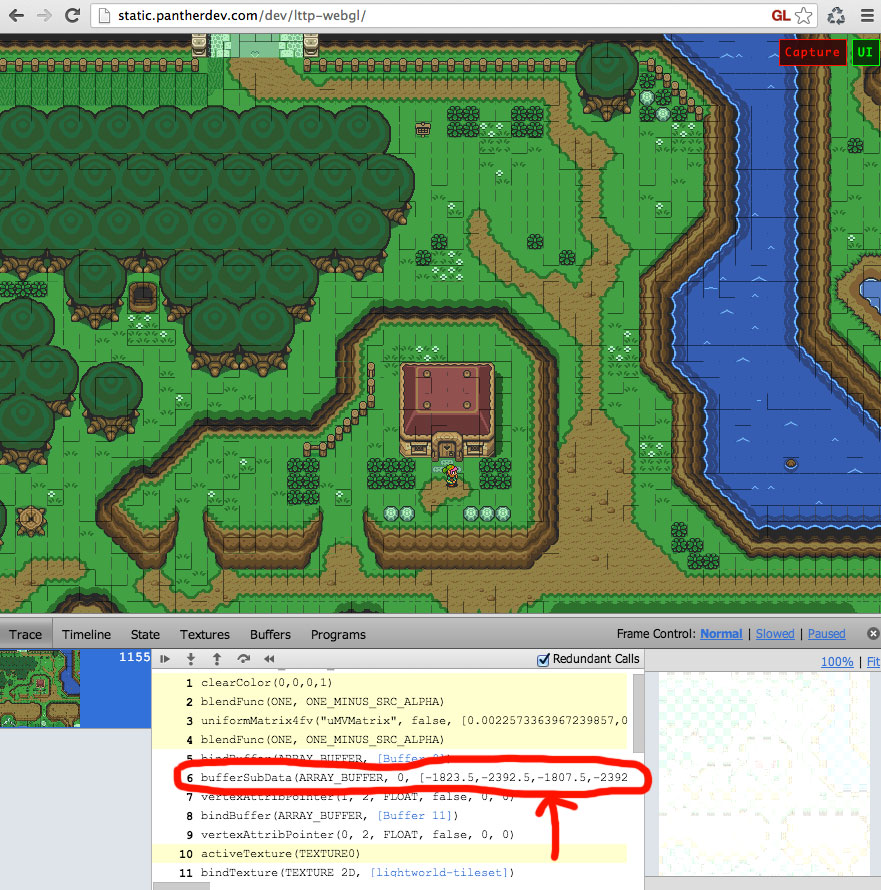Select captured frame 1155 thumbnail
881x890 pixels.
click(75, 689)
